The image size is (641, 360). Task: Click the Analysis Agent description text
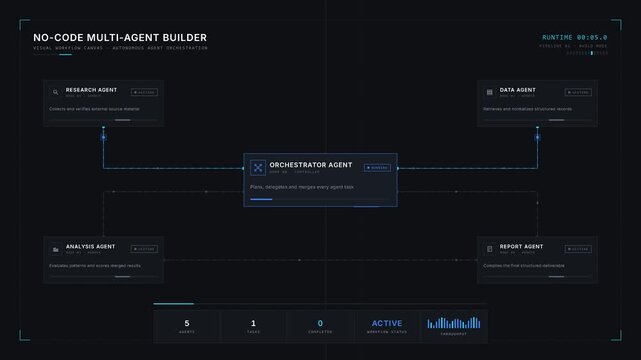tap(95, 266)
